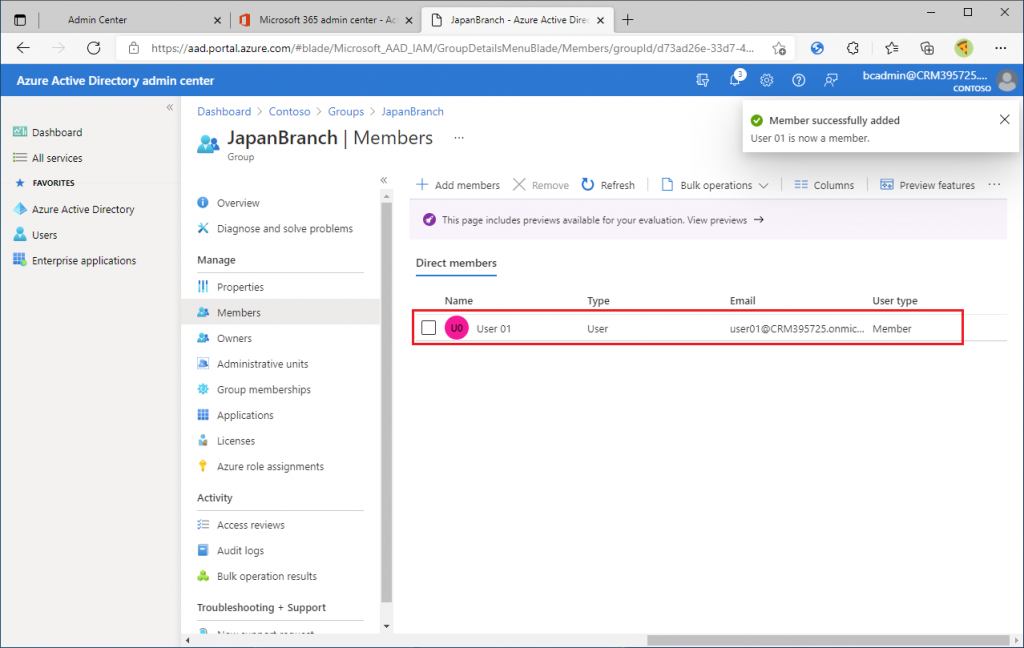Open Audit logs
The width and height of the screenshot is (1024, 648).
240,551
